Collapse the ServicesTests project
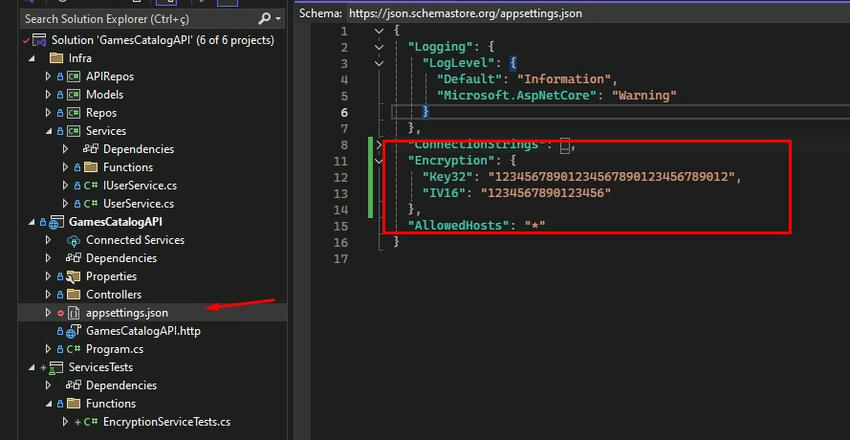Viewport: 850px width, 440px height. [31, 367]
